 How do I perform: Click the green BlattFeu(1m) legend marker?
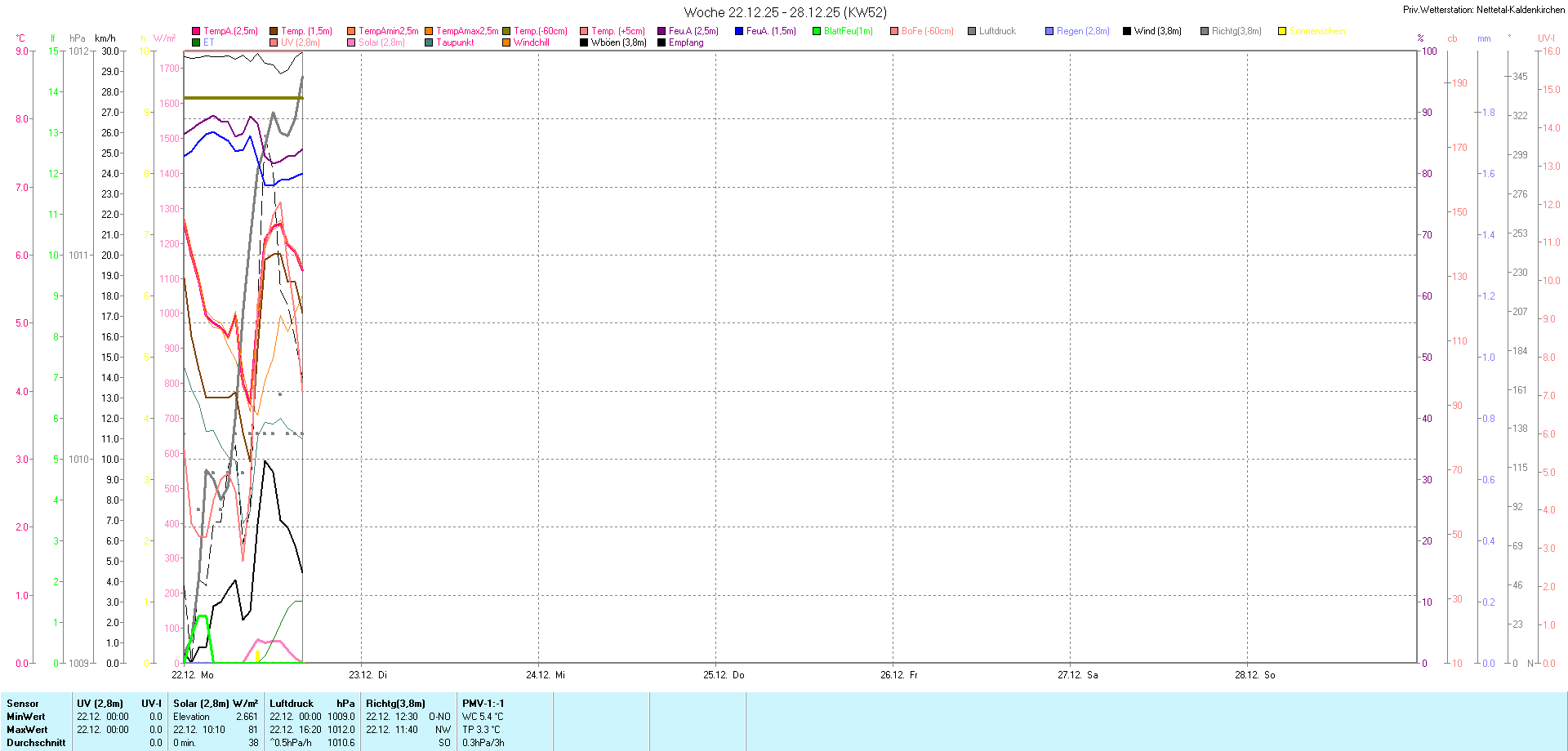[817, 31]
